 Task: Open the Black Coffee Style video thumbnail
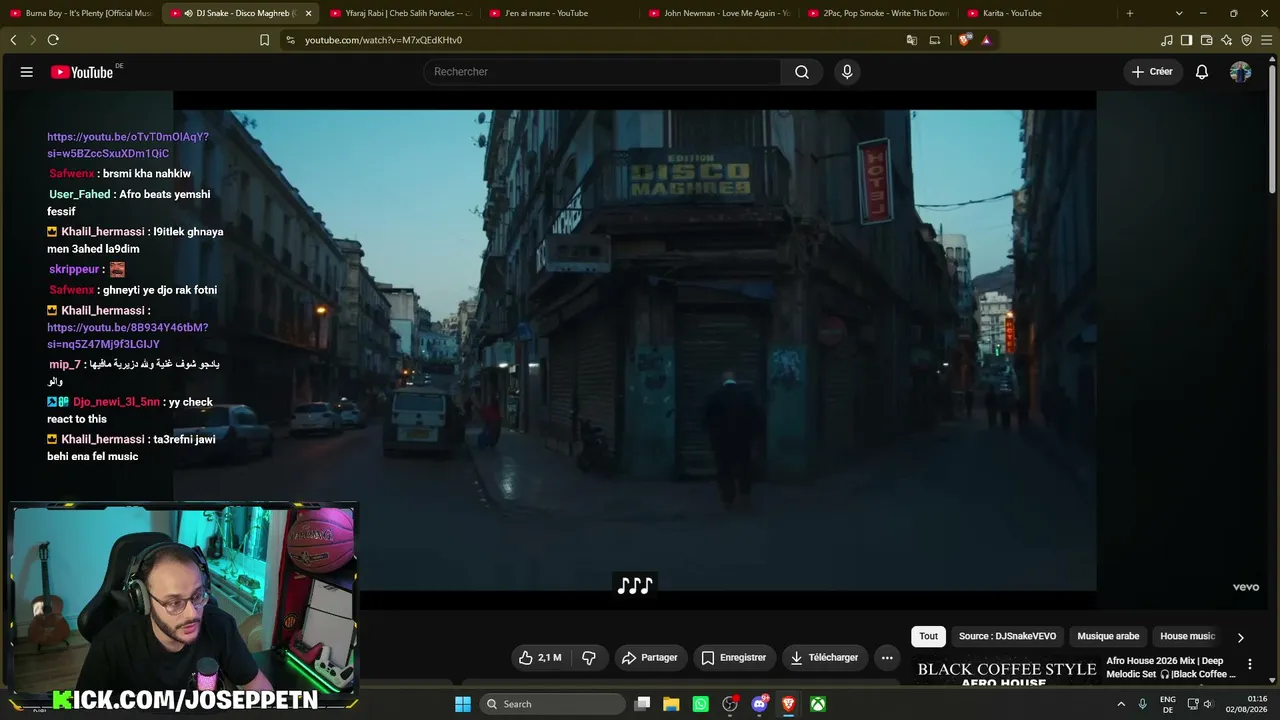(x=1007, y=672)
